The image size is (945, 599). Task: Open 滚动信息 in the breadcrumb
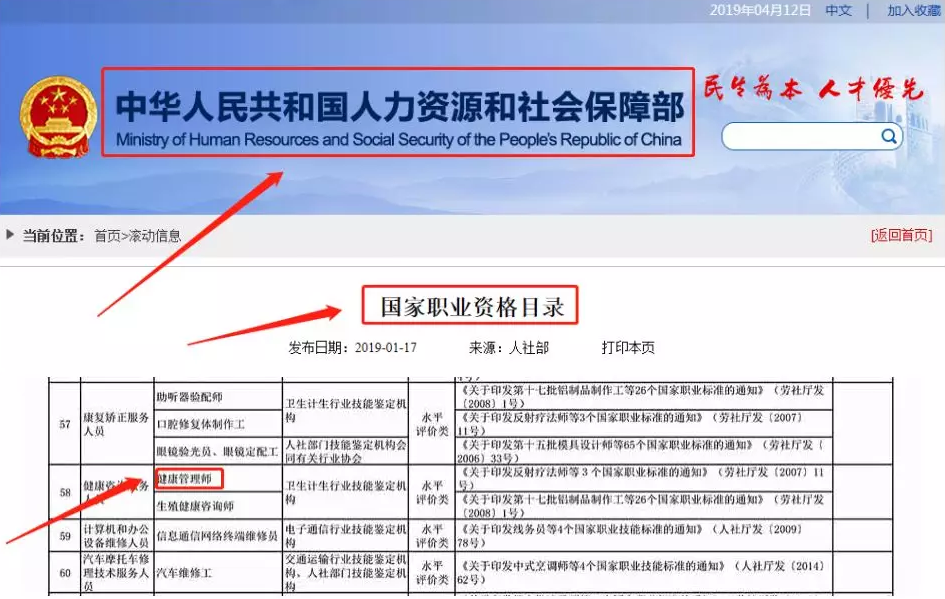click(155, 236)
